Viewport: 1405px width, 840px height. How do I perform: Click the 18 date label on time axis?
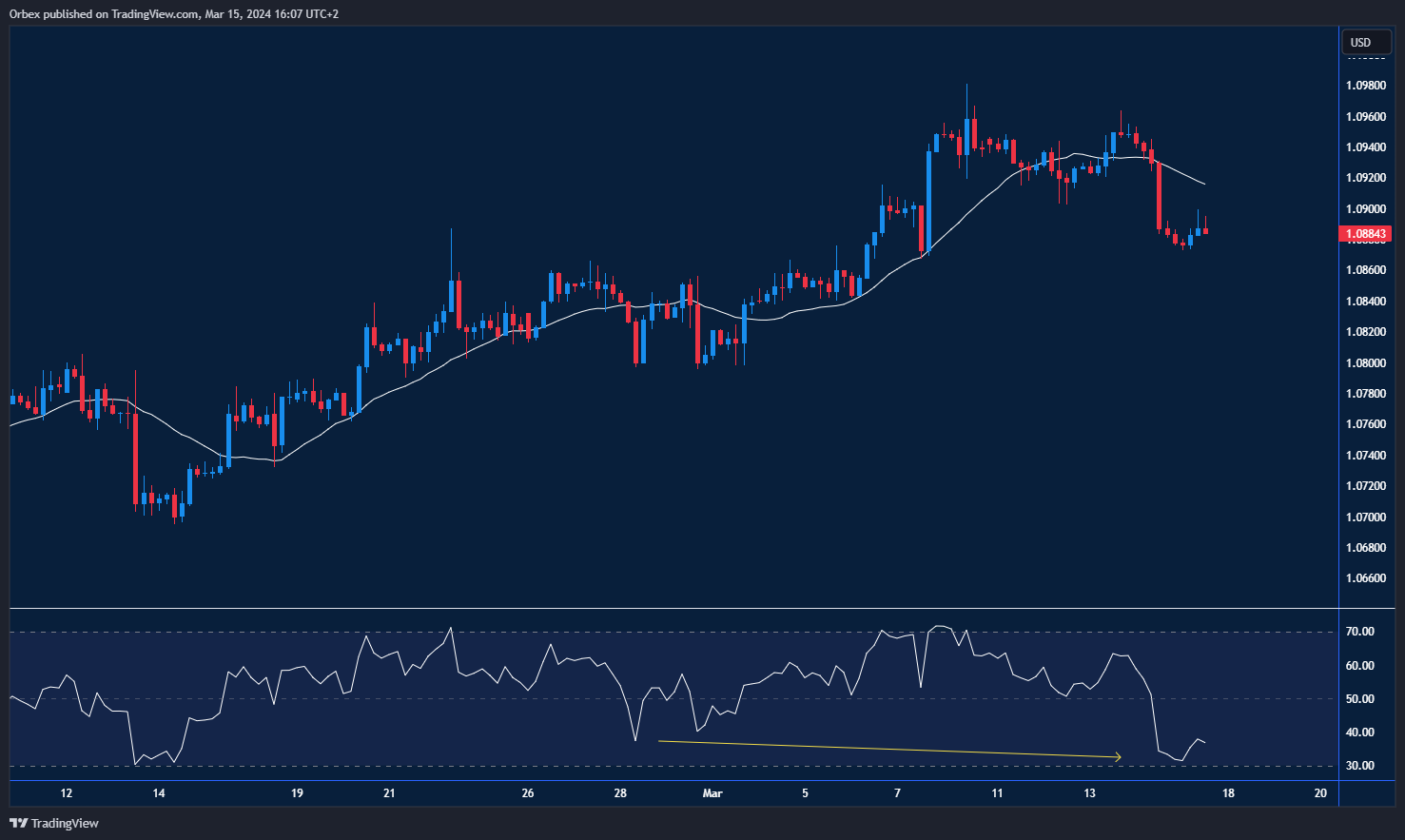[1227, 792]
